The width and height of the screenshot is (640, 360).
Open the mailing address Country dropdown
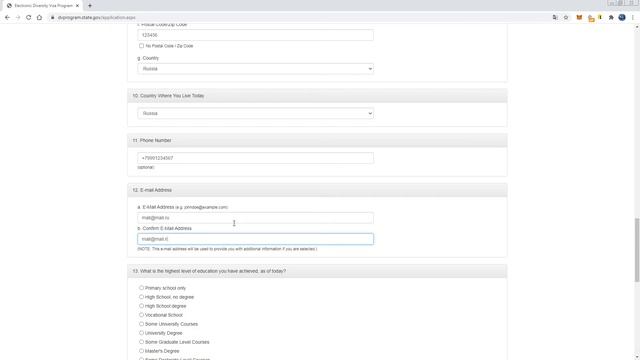256,69
